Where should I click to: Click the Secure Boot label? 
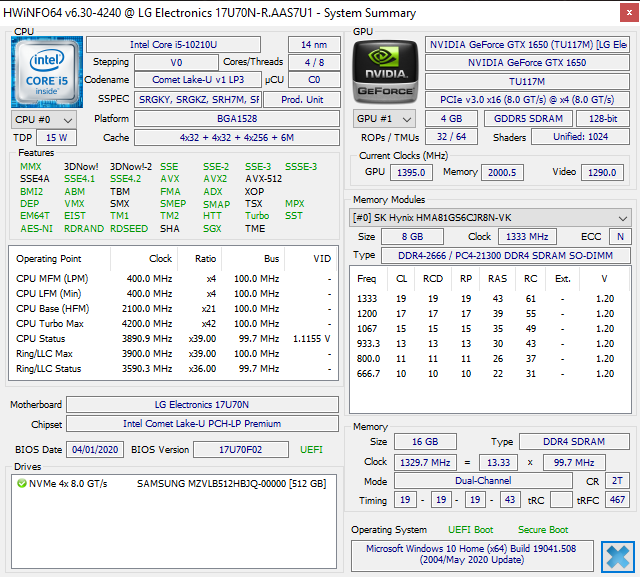point(543,530)
